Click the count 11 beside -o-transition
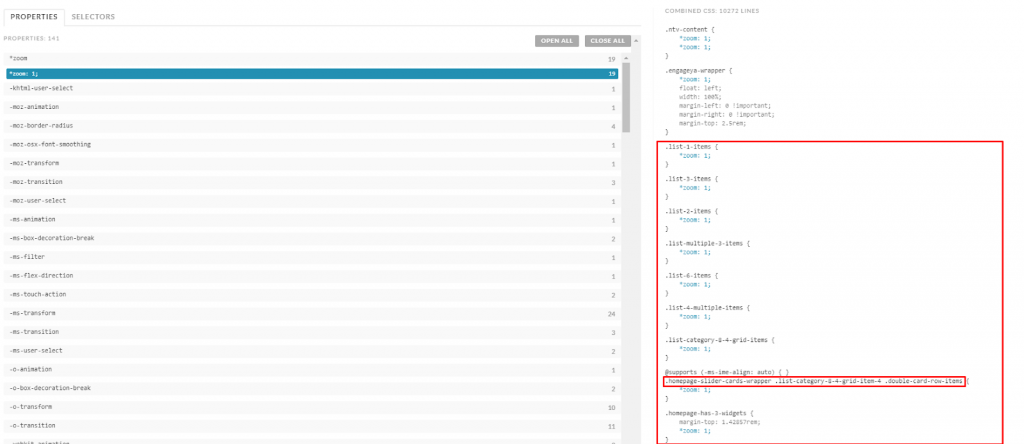 point(612,426)
